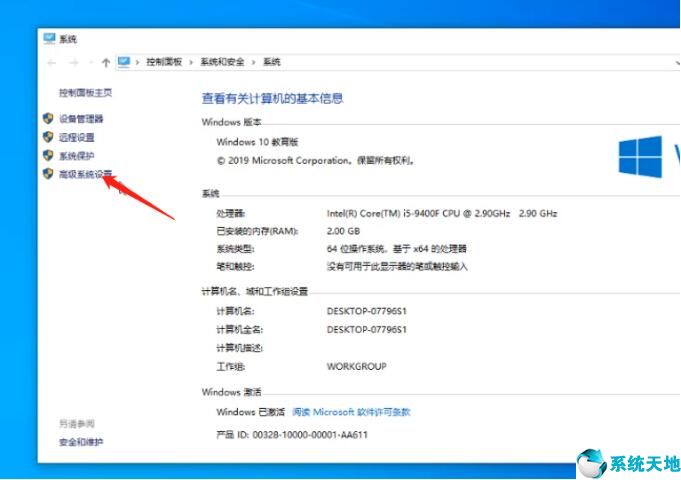Screen dimensions: 681x480
Task: Expand the chevron before 控制面板 breadcrumb
Action: tap(137, 62)
